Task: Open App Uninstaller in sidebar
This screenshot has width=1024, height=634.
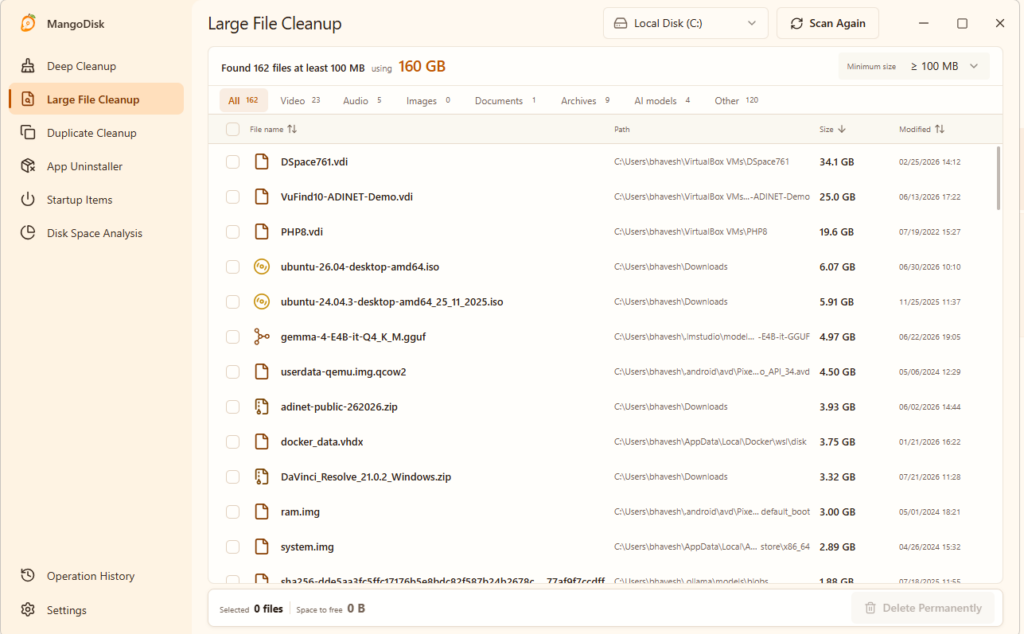Action: point(96,166)
